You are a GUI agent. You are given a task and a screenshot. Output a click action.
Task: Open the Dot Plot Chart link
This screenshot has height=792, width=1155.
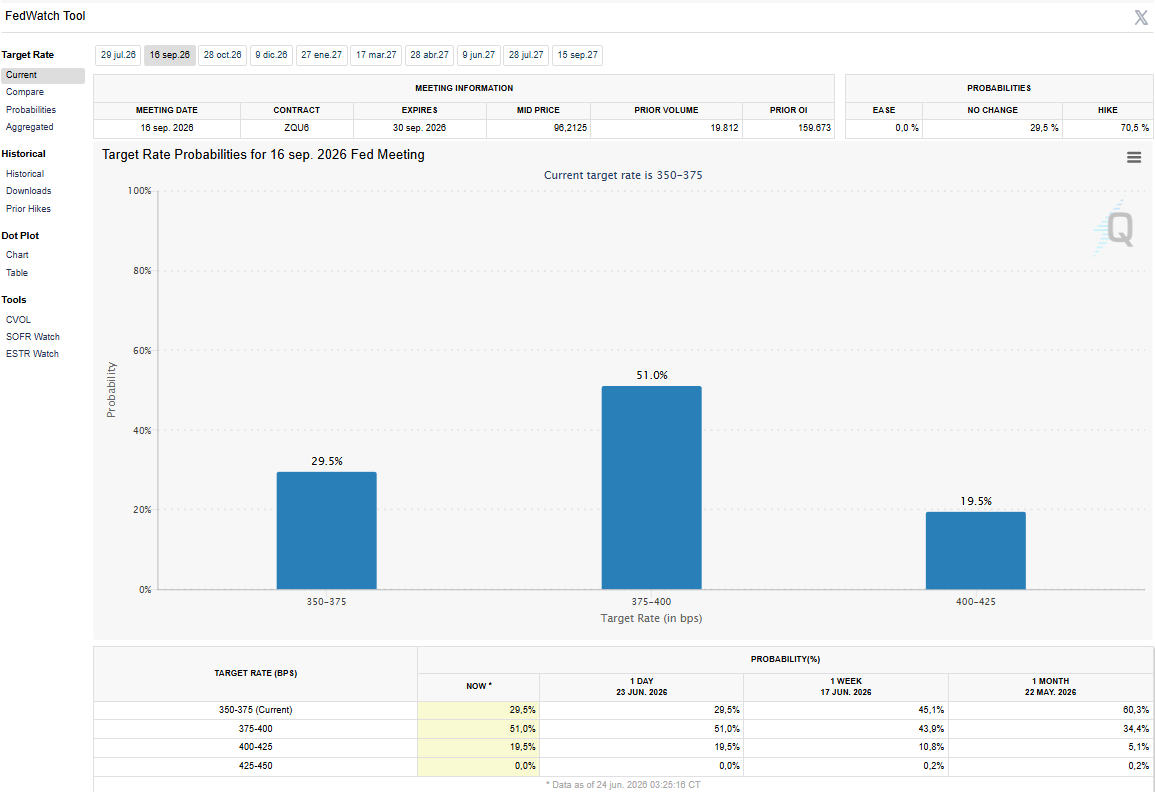[x=17, y=255]
